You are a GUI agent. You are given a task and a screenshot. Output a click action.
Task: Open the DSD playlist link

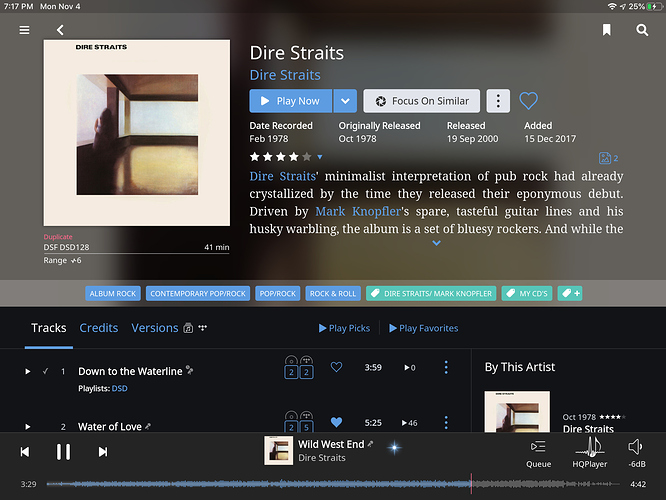point(119,388)
